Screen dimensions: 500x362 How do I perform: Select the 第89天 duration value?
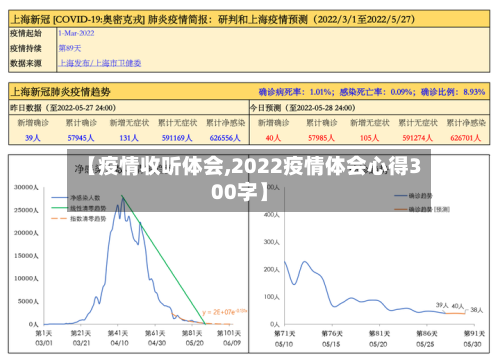click(70, 48)
